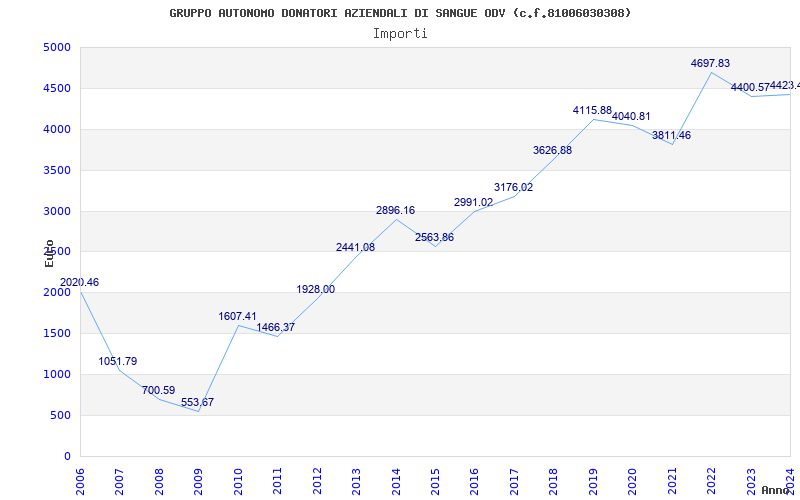
Task: Click the 3811.46 data label
Action: coord(671,135)
